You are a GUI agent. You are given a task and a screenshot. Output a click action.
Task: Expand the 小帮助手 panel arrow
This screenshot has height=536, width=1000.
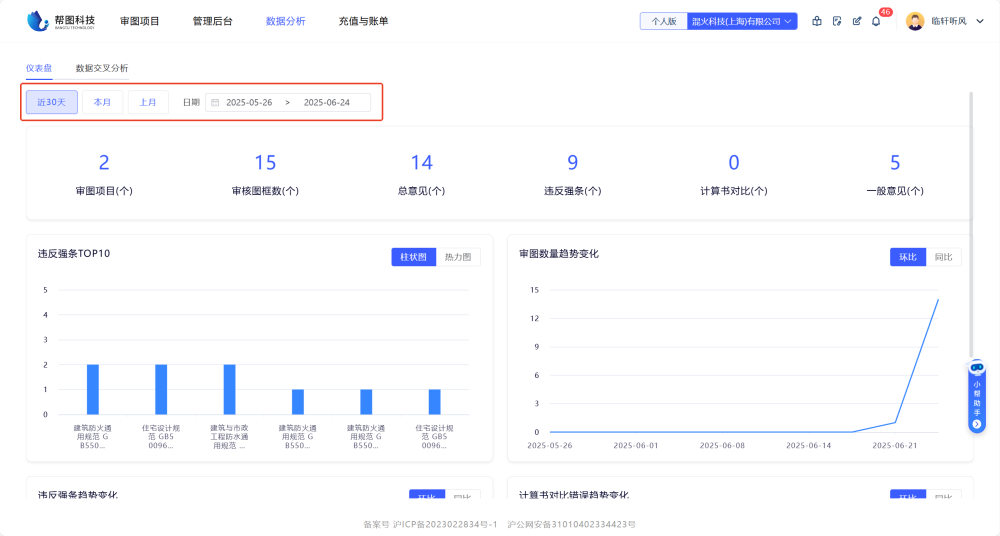coord(977,424)
